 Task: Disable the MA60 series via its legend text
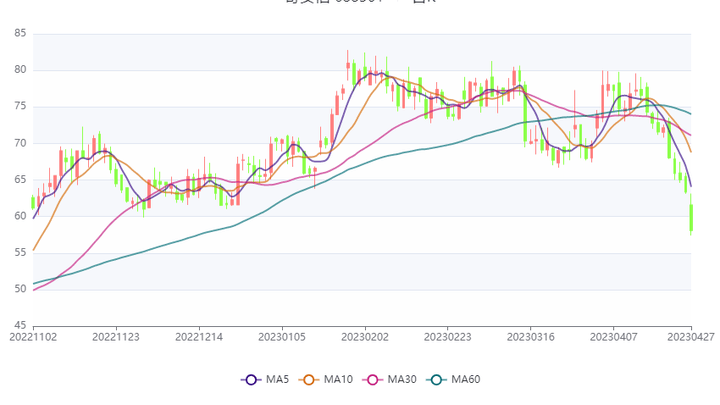click(x=466, y=379)
